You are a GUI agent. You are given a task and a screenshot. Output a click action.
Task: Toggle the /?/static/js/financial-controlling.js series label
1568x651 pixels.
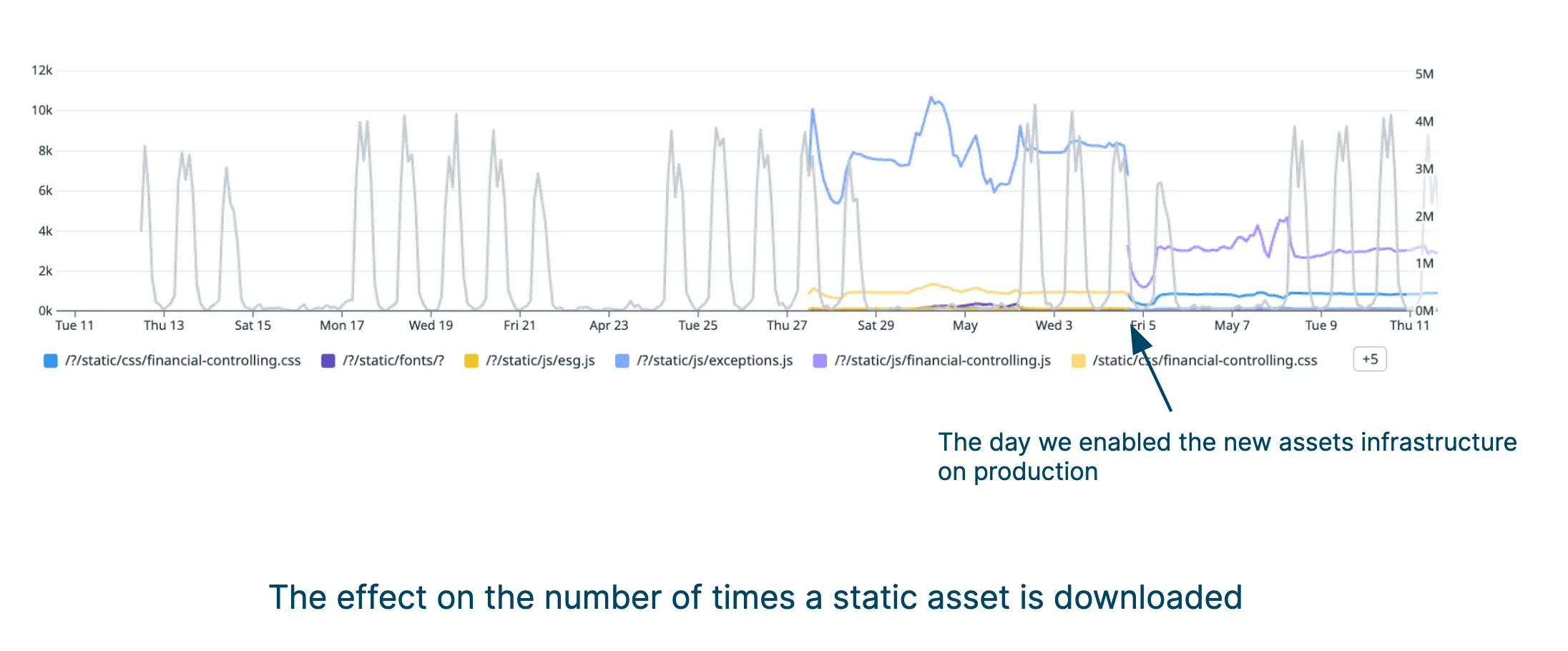[942, 361]
